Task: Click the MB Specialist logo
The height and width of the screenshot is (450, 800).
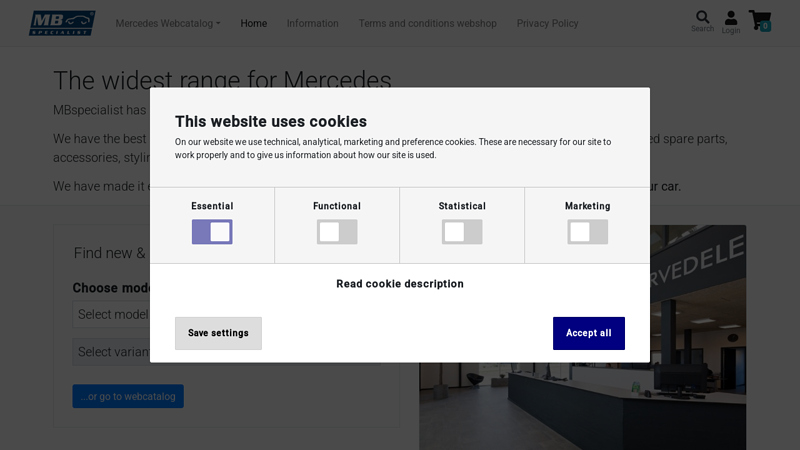Action: tap(62, 23)
